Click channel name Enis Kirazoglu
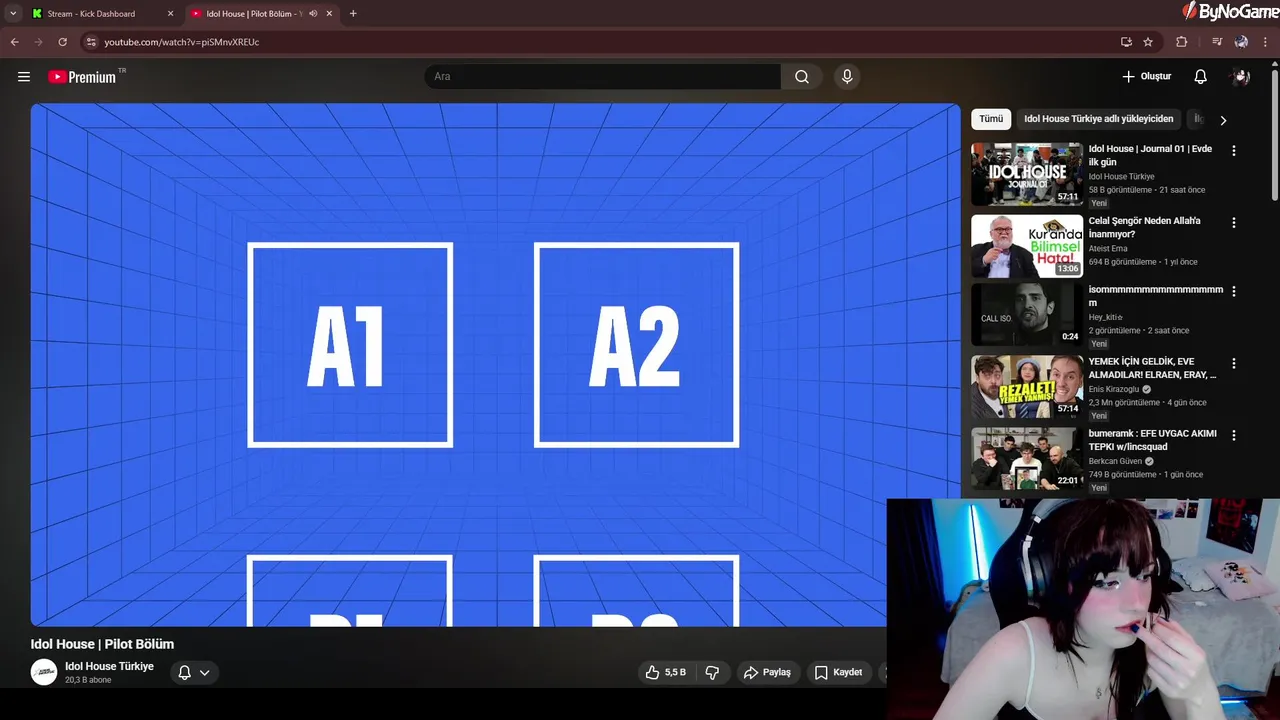1280x720 pixels. click(1114, 389)
